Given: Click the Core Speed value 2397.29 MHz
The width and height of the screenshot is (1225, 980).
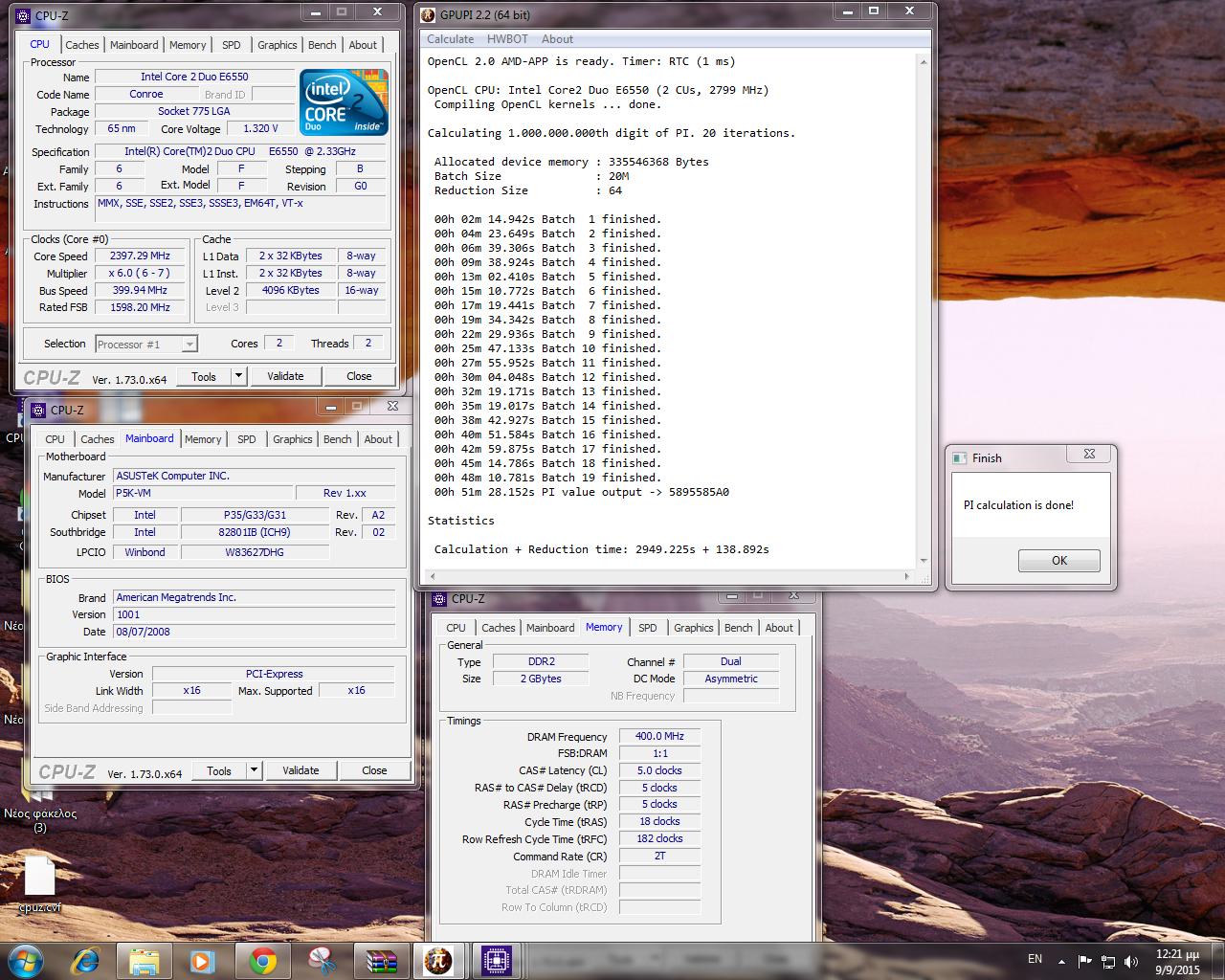Looking at the screenshot, I should (140, 256).
